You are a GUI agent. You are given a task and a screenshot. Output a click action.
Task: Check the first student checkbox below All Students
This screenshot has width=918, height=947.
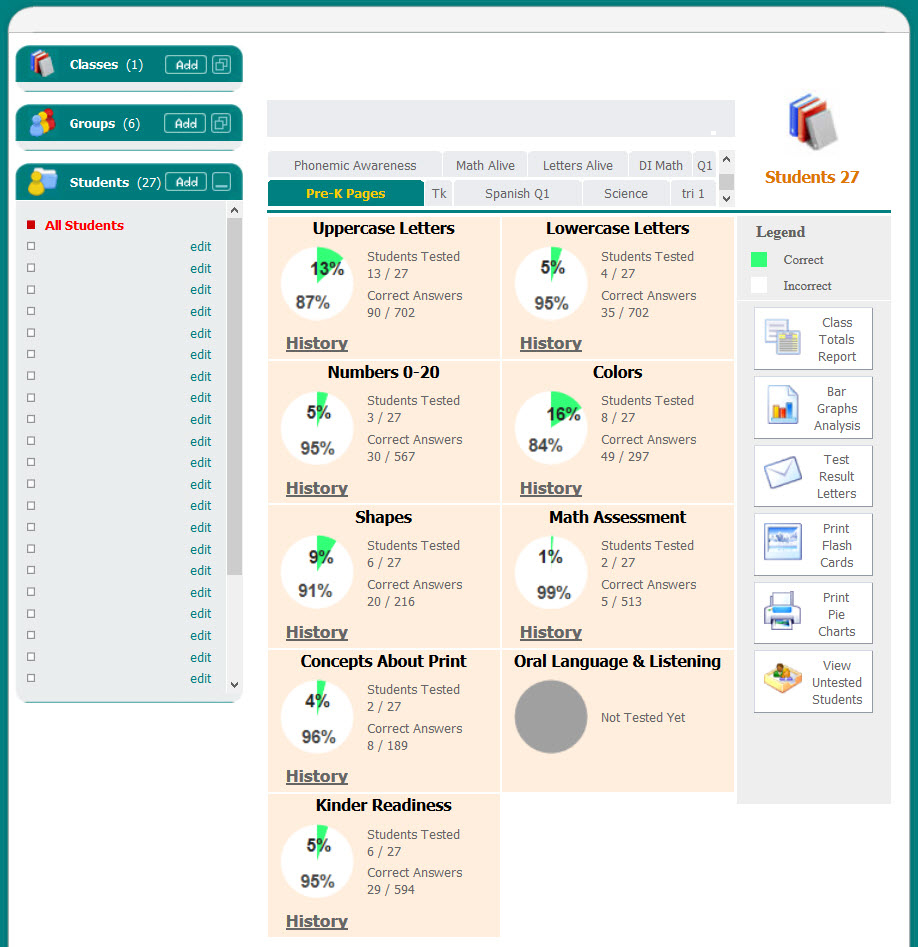click(31, 246)
